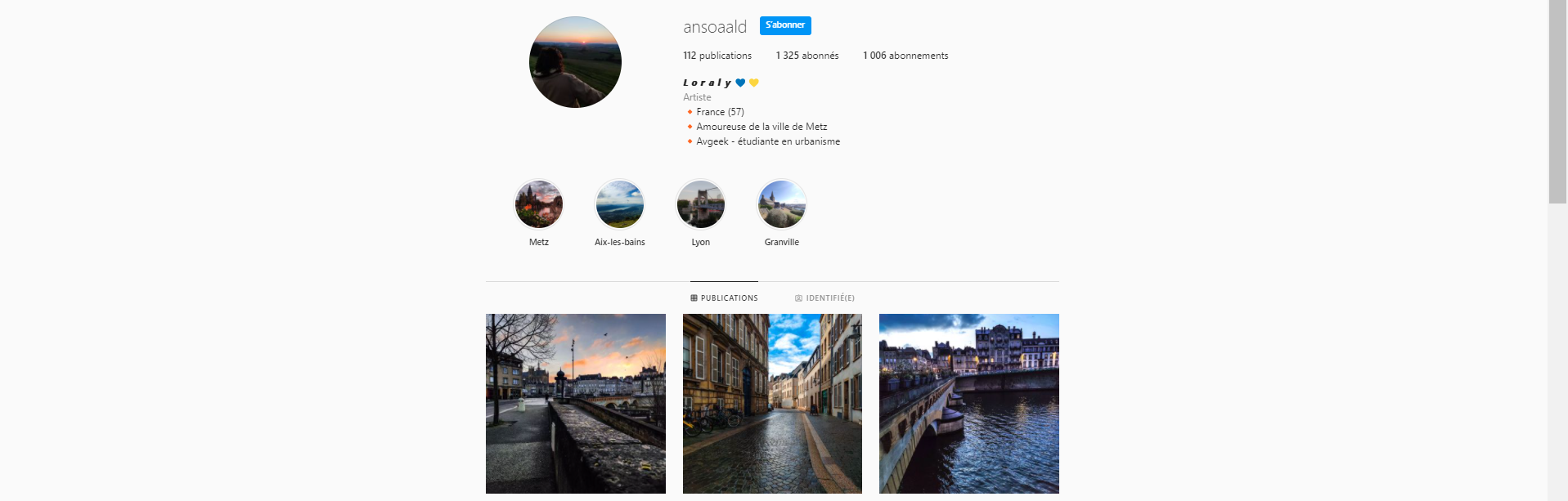Open the sunset riverside wall photo post
This screenshot has height=501, width=1568.
[x=576, y=404]
